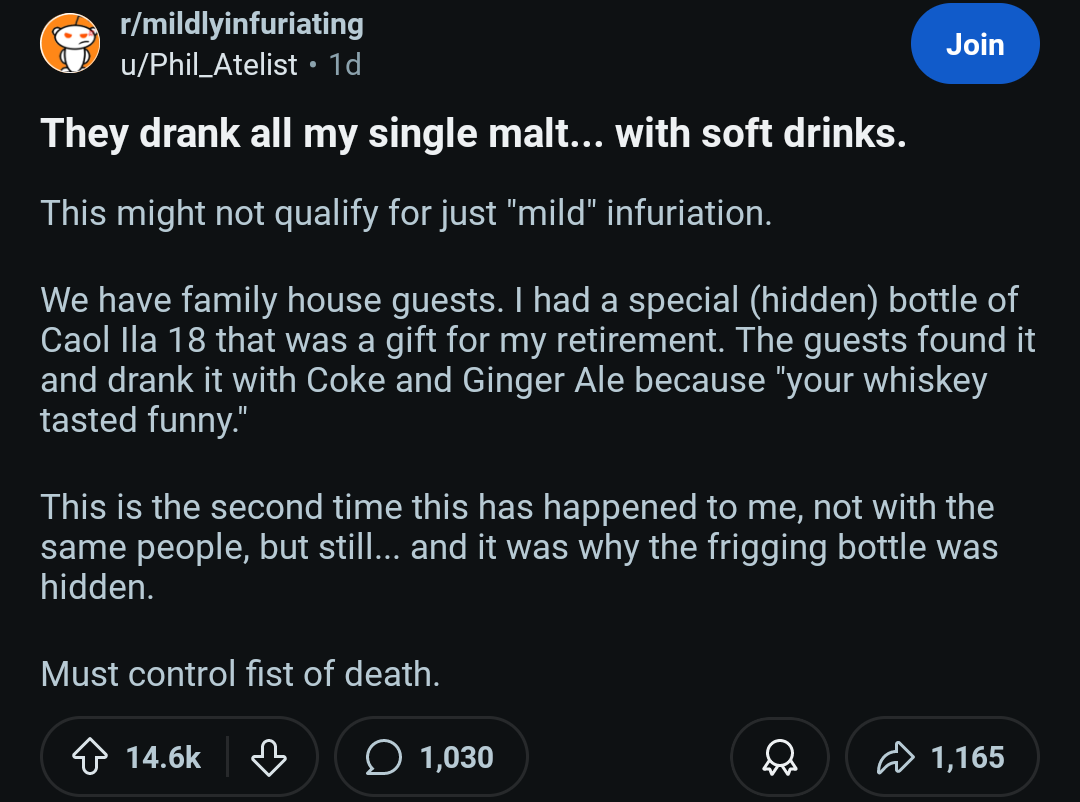Open the r/mildlyinfuriating Snoo avatar

[x=70, y=43]
